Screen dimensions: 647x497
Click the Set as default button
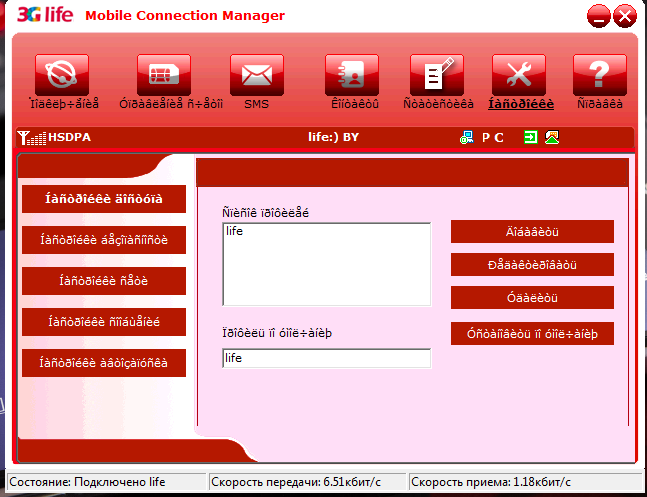[x=532, y=334]
